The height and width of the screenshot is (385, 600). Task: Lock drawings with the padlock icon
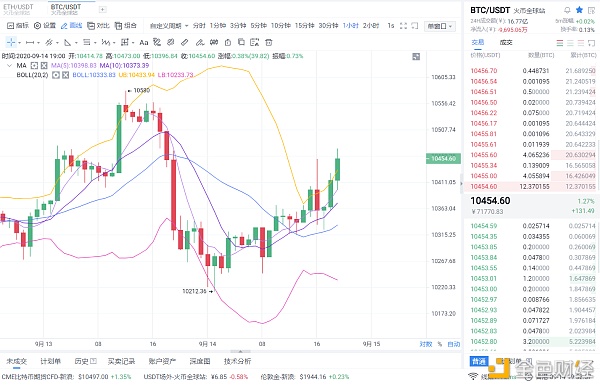(x=228, y=42)
